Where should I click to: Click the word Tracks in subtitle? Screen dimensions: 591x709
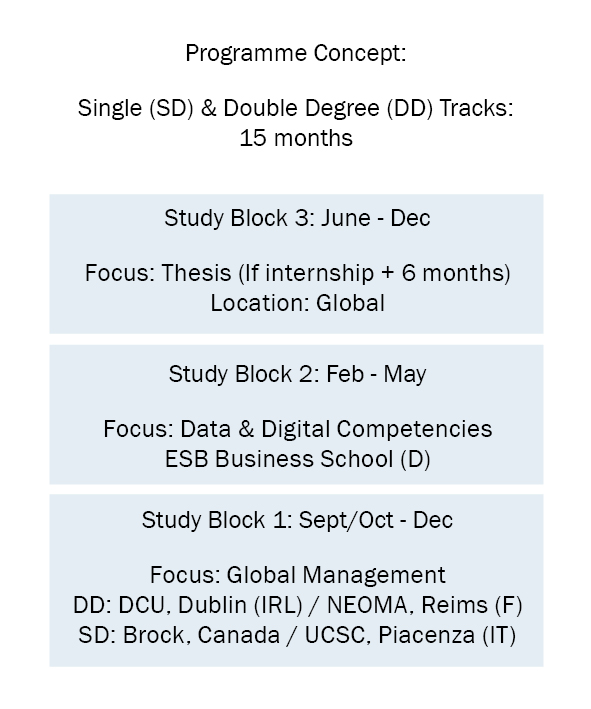click(476, 109)
